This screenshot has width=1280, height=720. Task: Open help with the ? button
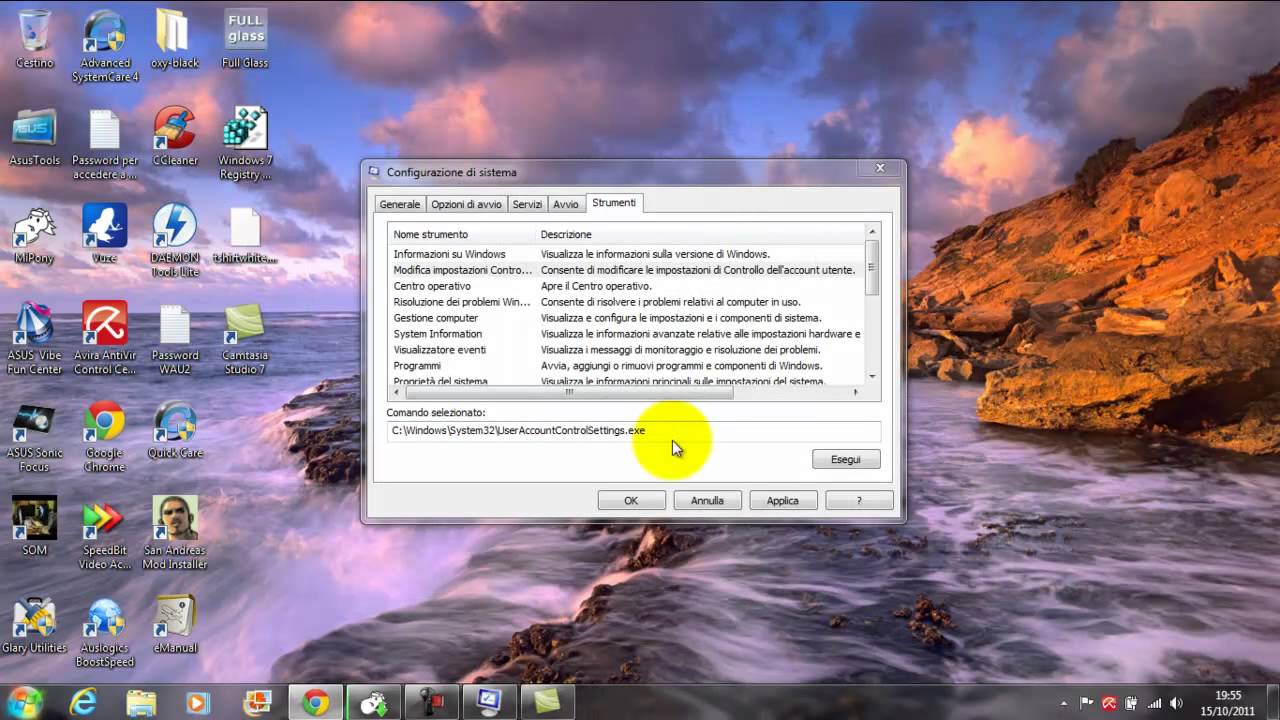859,500
